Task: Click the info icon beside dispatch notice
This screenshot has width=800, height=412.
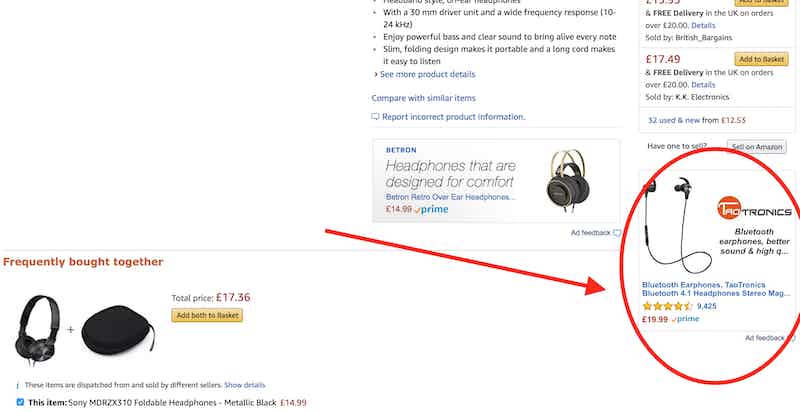Action: (18, 385)
